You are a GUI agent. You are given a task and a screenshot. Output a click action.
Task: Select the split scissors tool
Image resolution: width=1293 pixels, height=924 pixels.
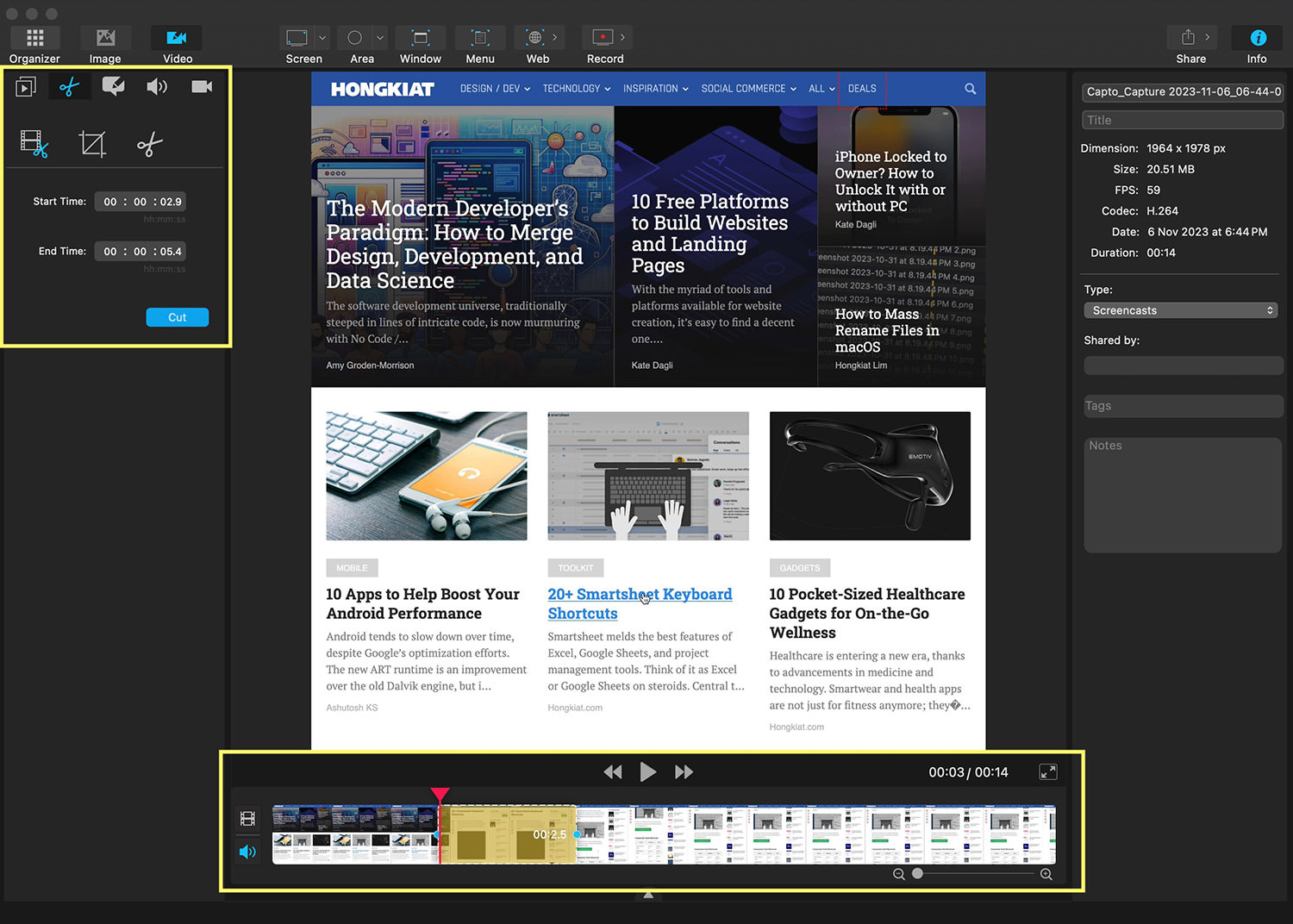pyautogui.click(x=150, y=145)
